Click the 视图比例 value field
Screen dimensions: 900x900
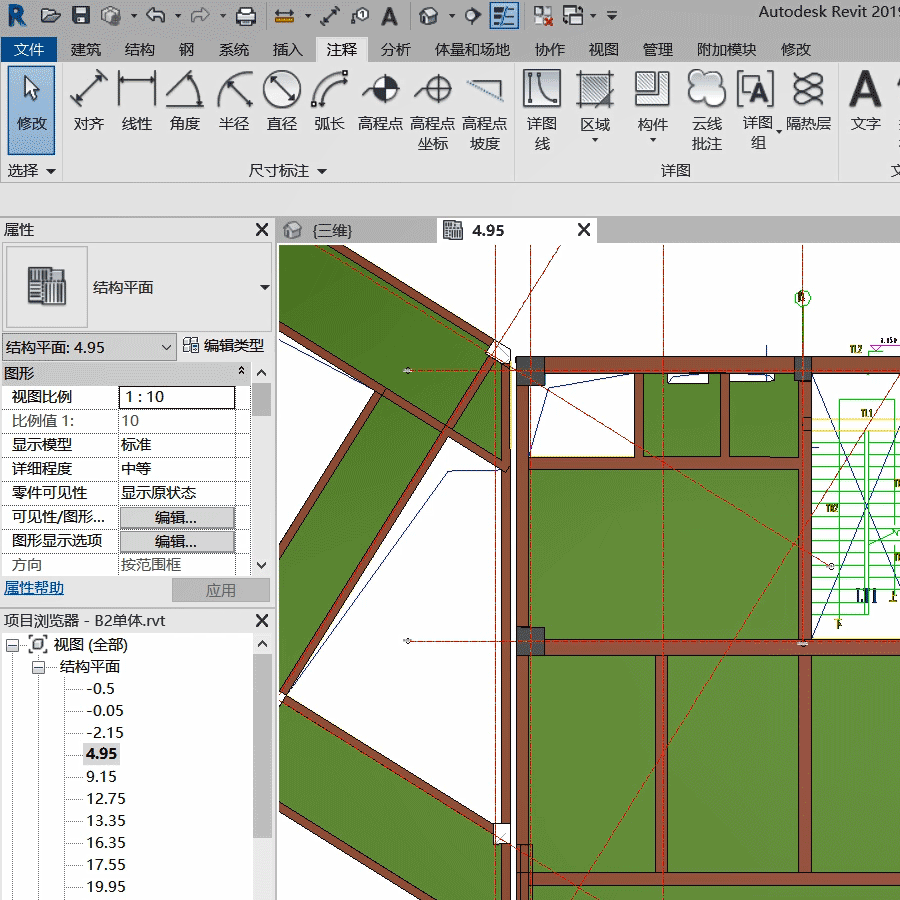(x=177, y=397)
